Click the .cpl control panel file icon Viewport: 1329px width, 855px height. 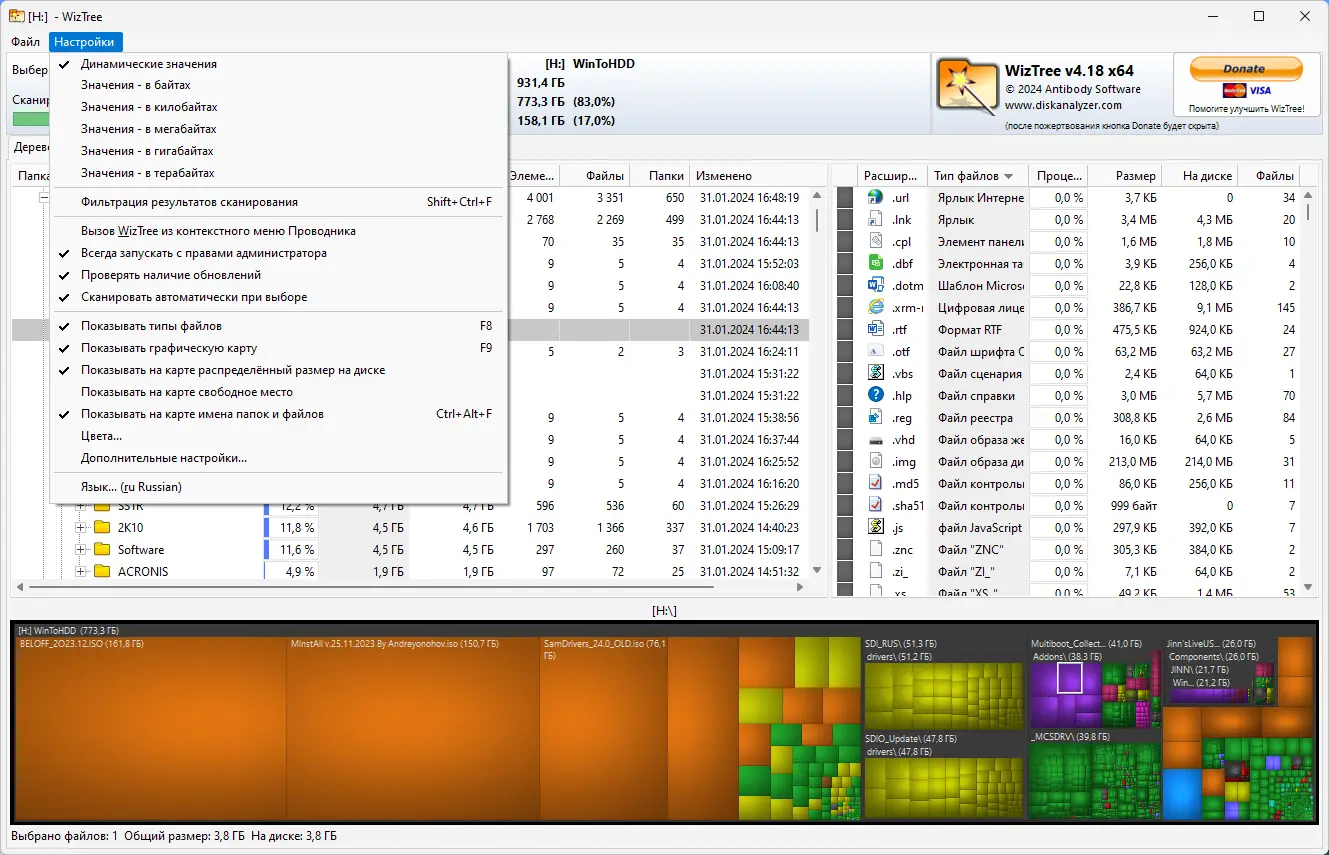point(875,242)
